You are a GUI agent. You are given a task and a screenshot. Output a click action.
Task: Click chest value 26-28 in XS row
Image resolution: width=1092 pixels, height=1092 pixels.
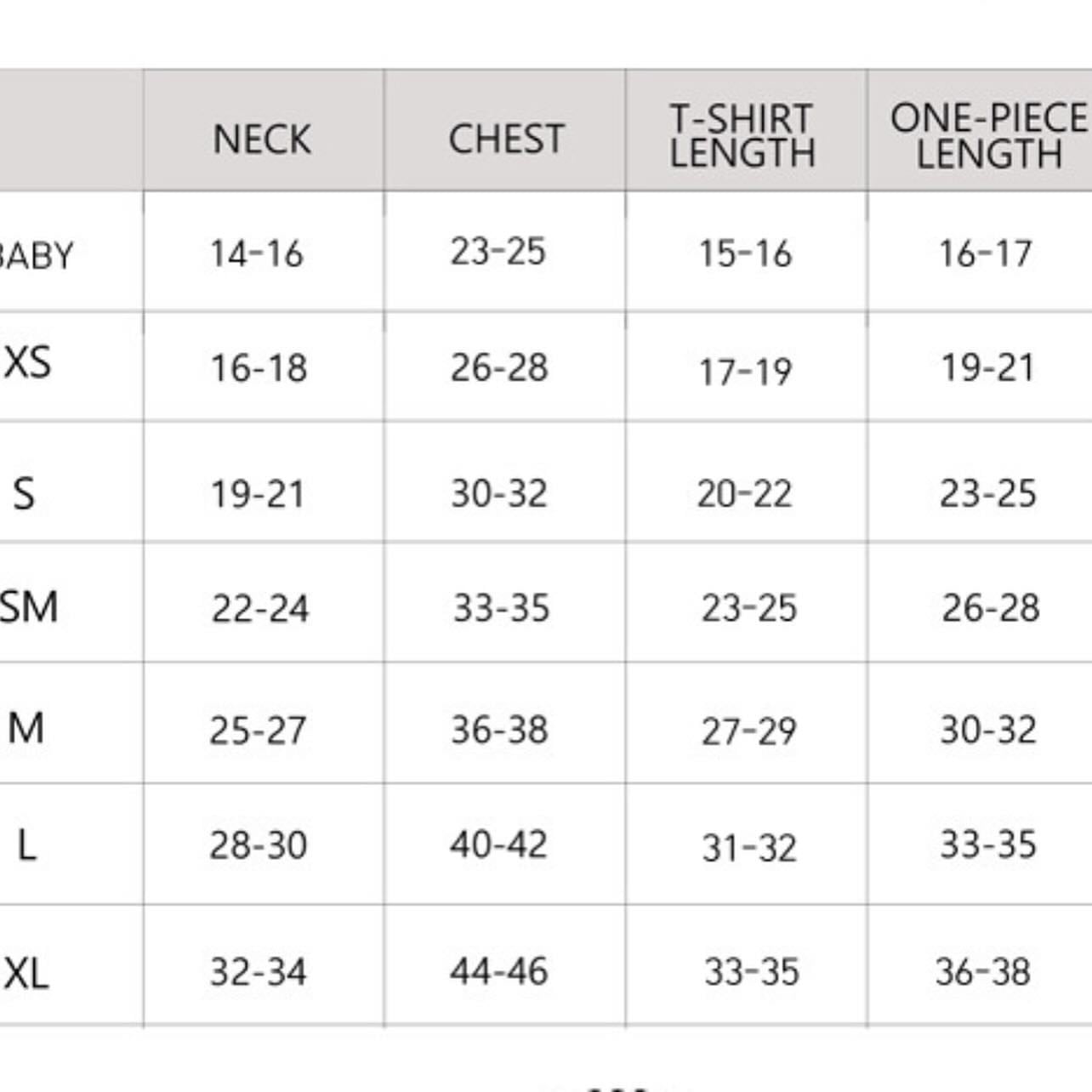(x=499, y=367)
